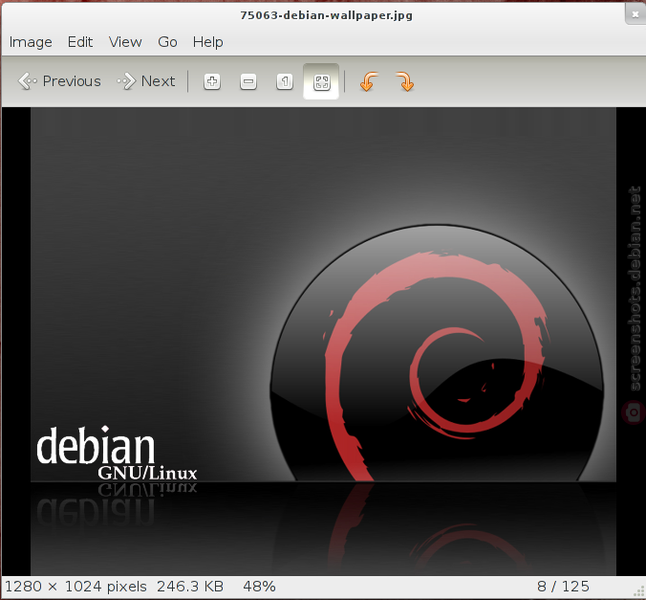Click the 8 / 125 image counter

[563, 586]
